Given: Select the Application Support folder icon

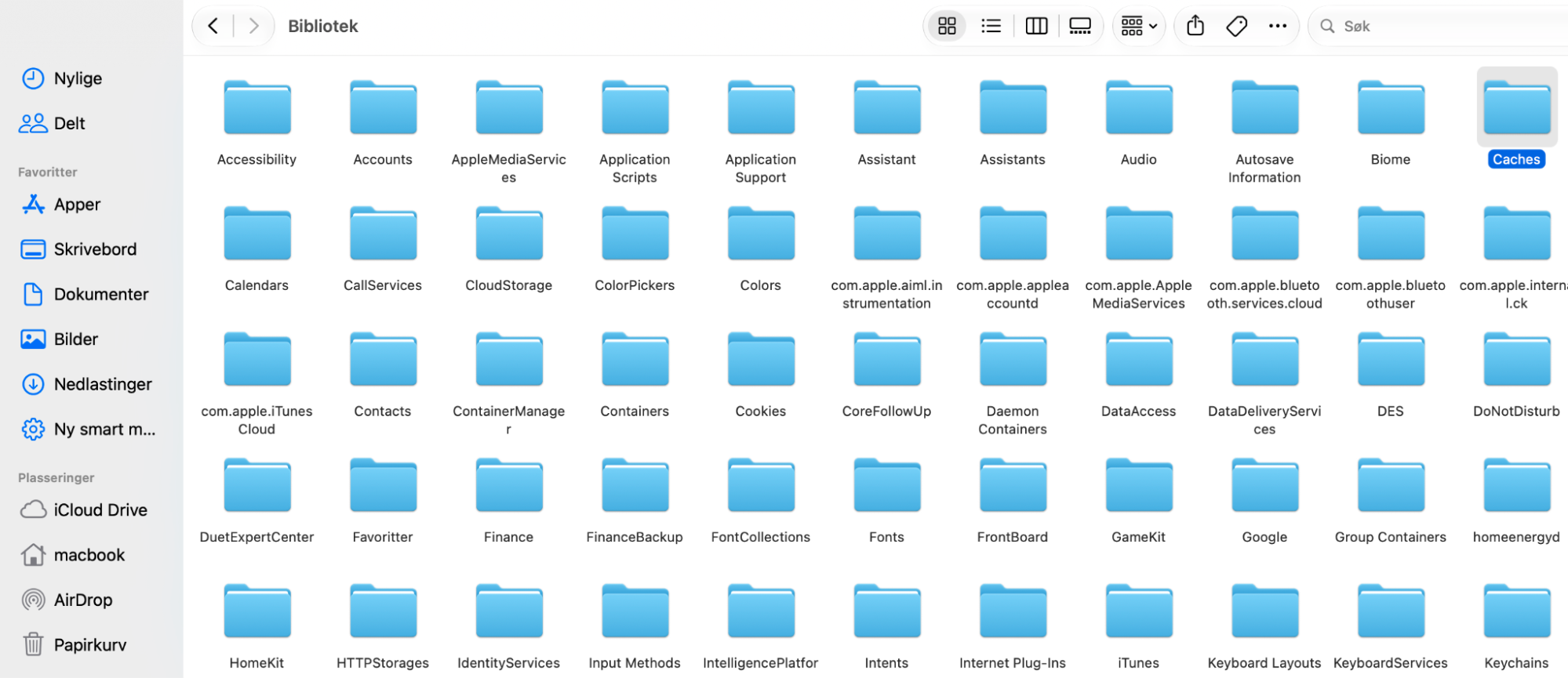Looking at the screenshot, I should [x=761, y=107].
